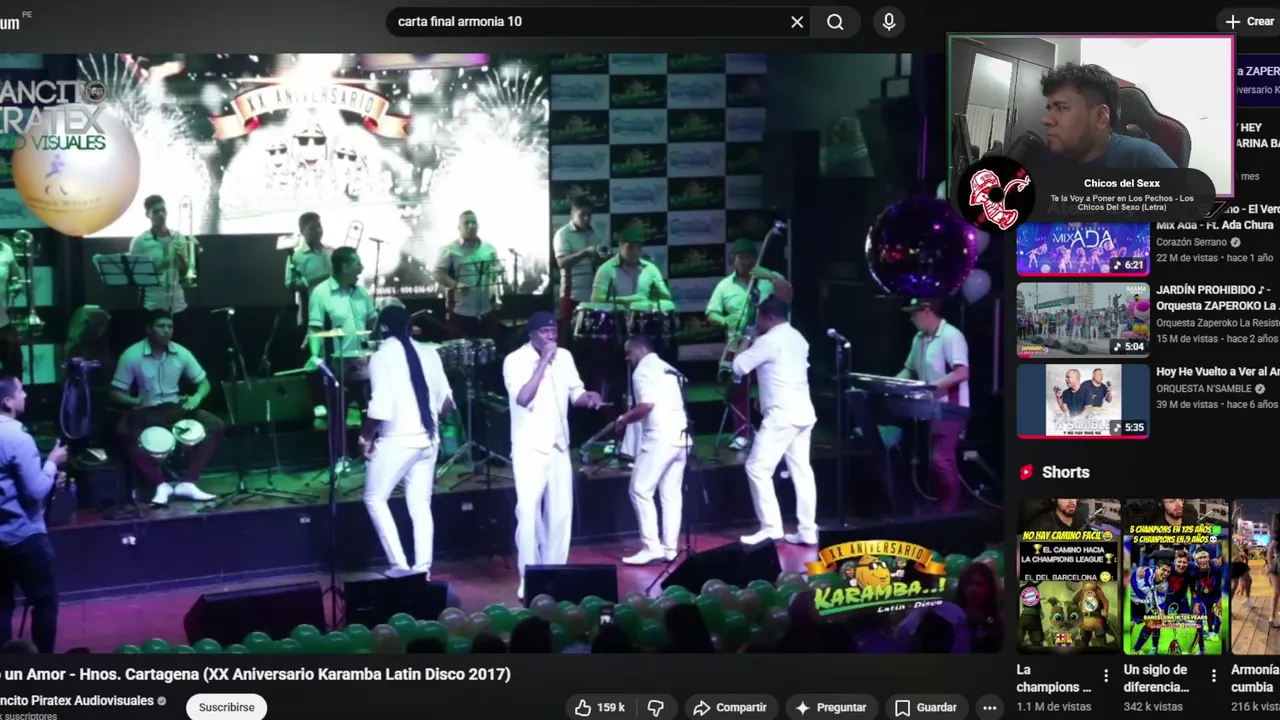Open 'Hoy He Vuelto a Ver al Amor' title
Image resolution: width=1280 pixels, height=720 pixels.
pos(1217,372)
